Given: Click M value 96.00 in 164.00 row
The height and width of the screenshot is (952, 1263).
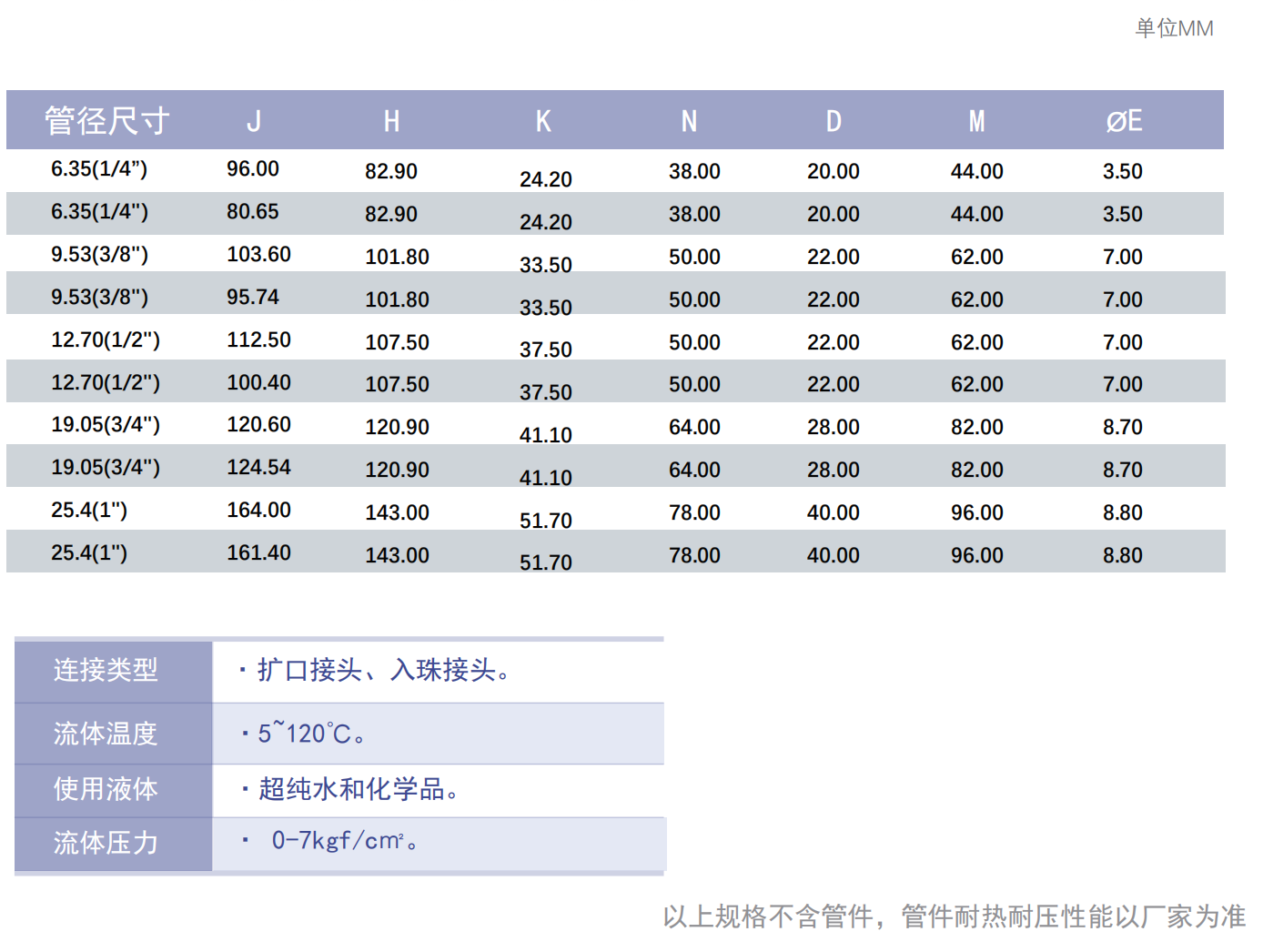Looking at the screenshot, I should (x=977, y=512).
